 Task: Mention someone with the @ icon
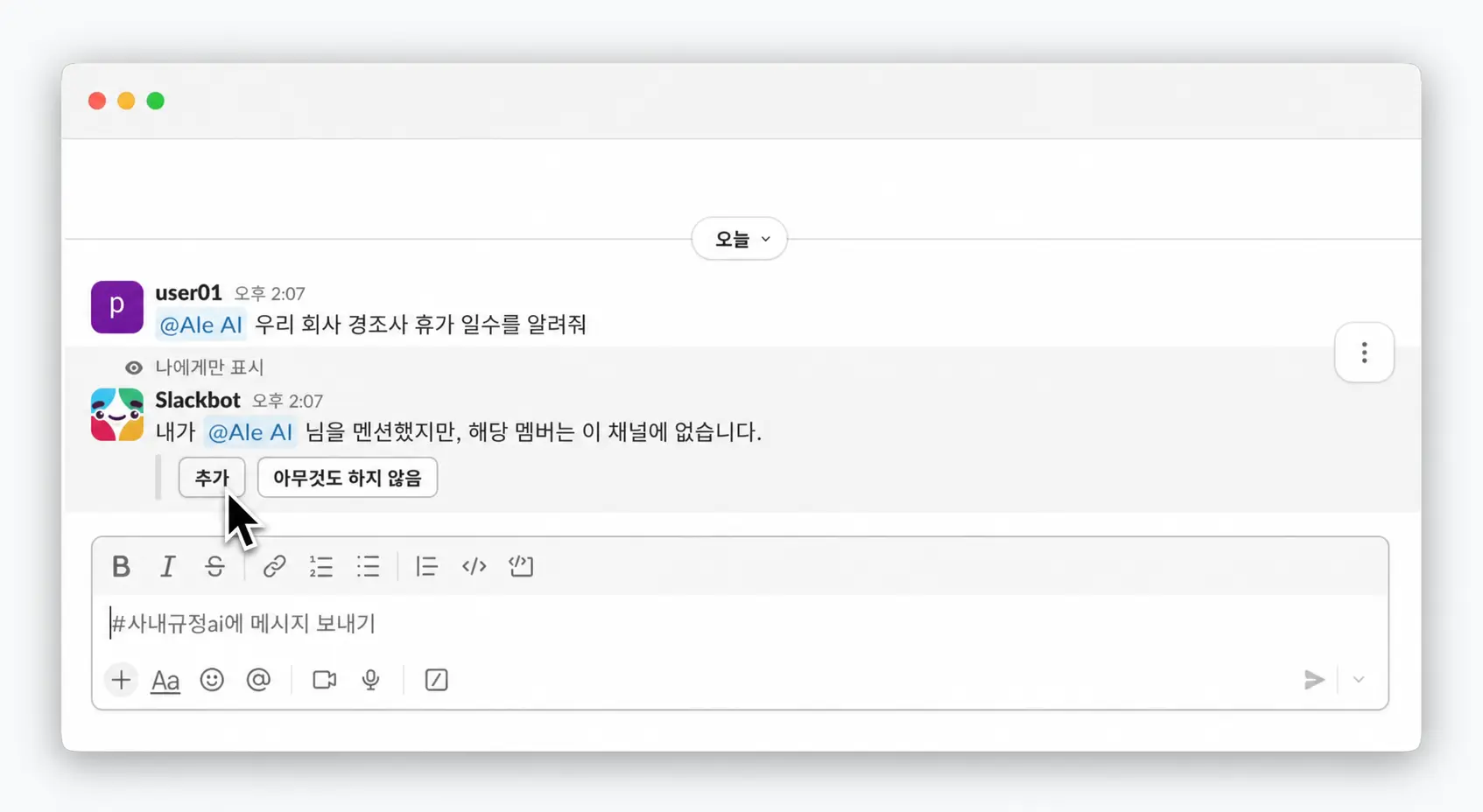(x=258, y=680)
